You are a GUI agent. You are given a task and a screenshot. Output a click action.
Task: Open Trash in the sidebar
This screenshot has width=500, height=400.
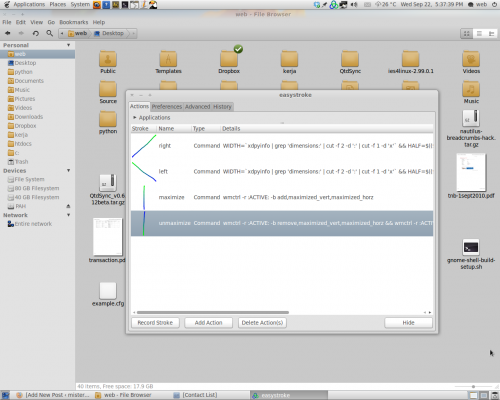(x=21, y=162)
